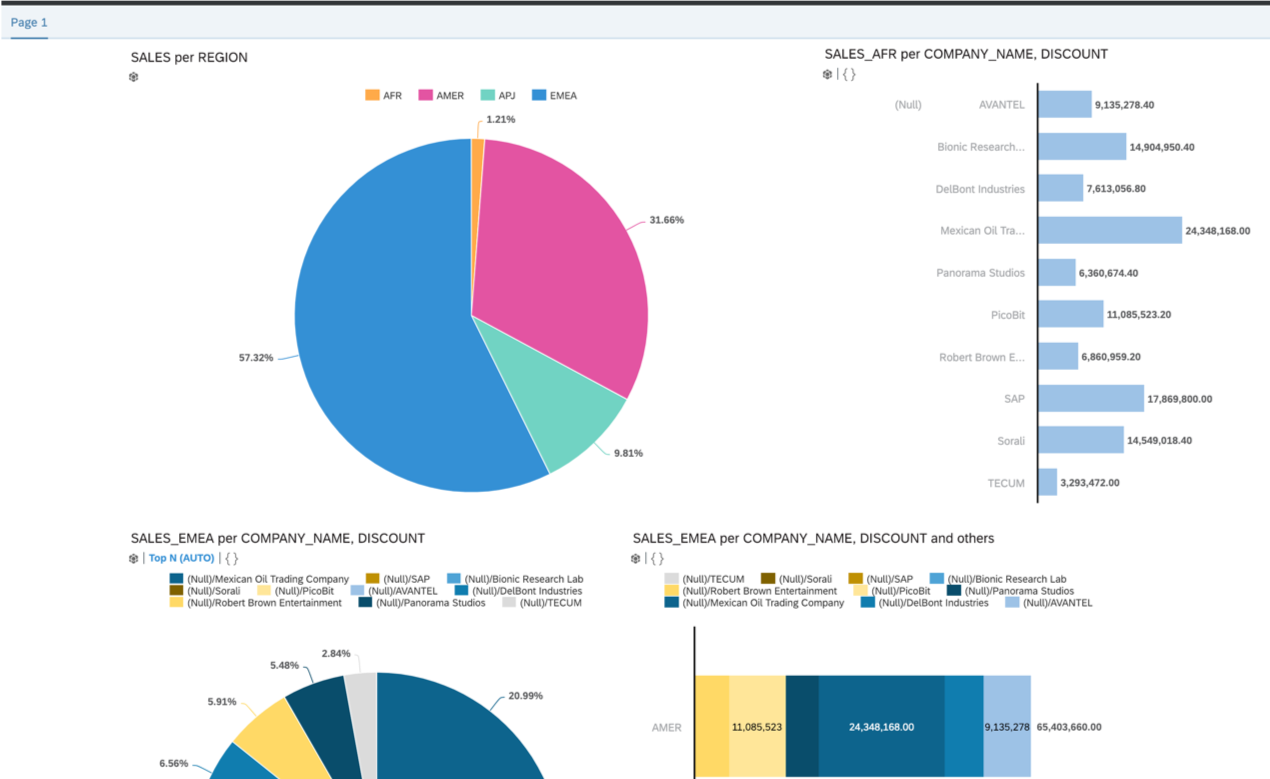This screenshot has width=1270, height=779.
Task: Select (Null)/Panorama Studios in pie chart legend
Action: click(422, 603)
